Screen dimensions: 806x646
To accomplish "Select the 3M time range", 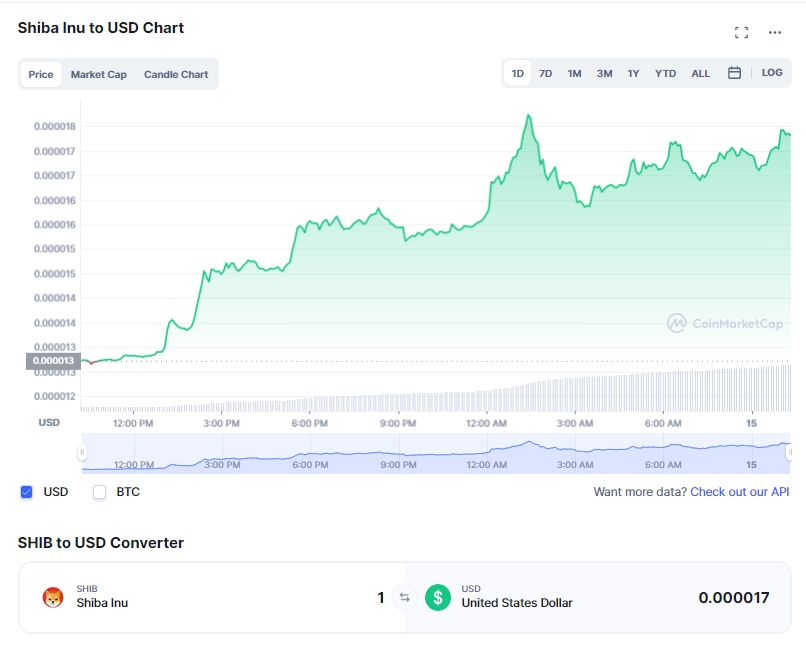I will [x=604, y=73].
